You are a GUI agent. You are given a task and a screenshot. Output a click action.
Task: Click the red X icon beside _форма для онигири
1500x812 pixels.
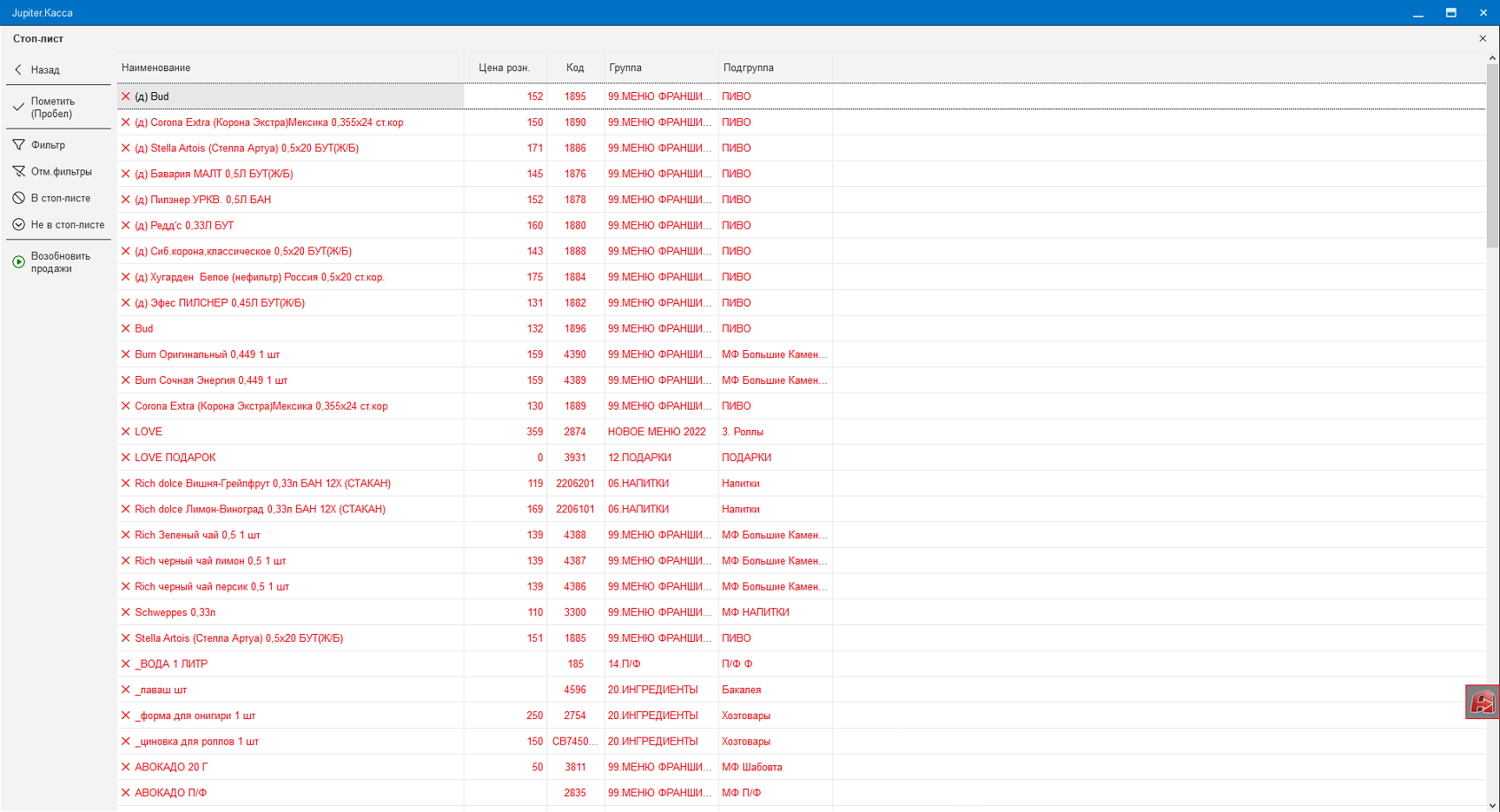pos(126,716)
